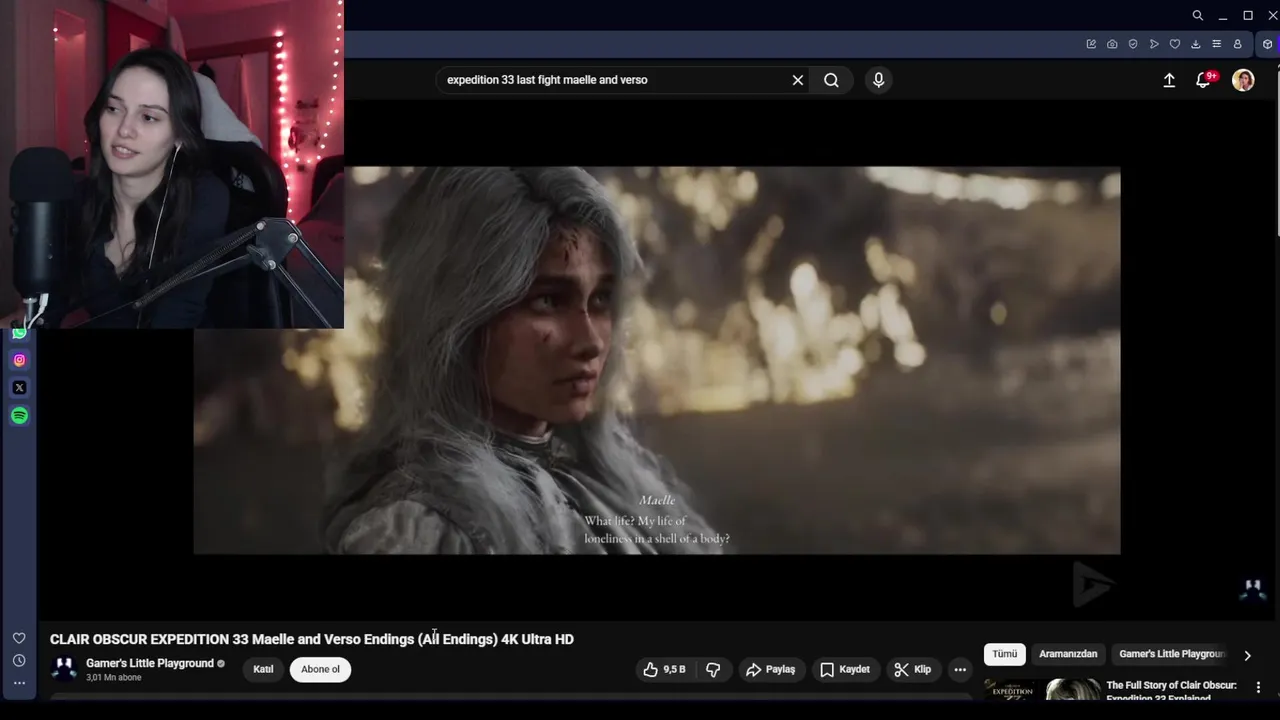1280x720 pixels.
Task: Save video with Kaydet button
Action: tap(845, 669)
